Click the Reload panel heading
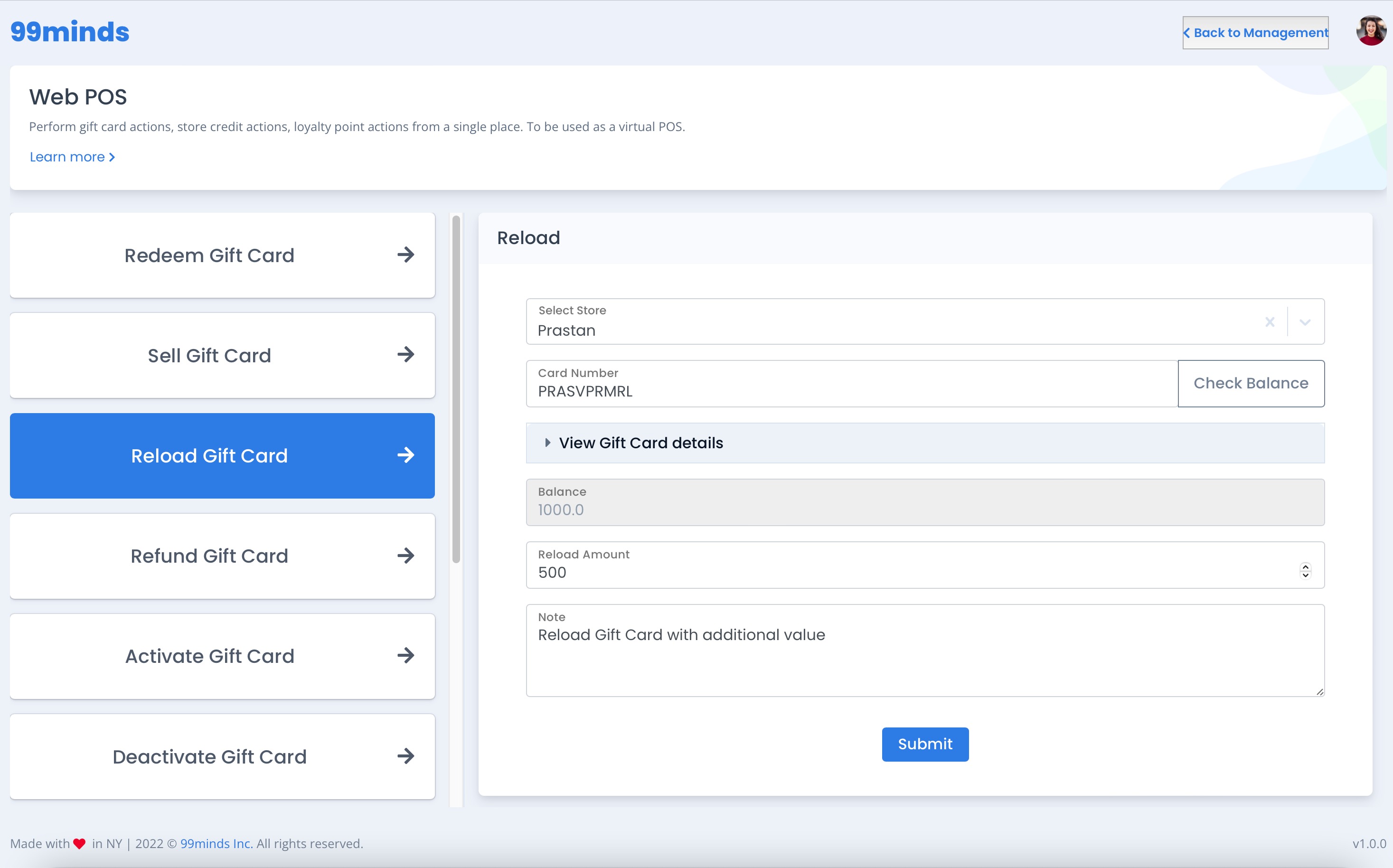This screenshot has width=1393, height=868. pyautogui.click(x=528, y=238)
